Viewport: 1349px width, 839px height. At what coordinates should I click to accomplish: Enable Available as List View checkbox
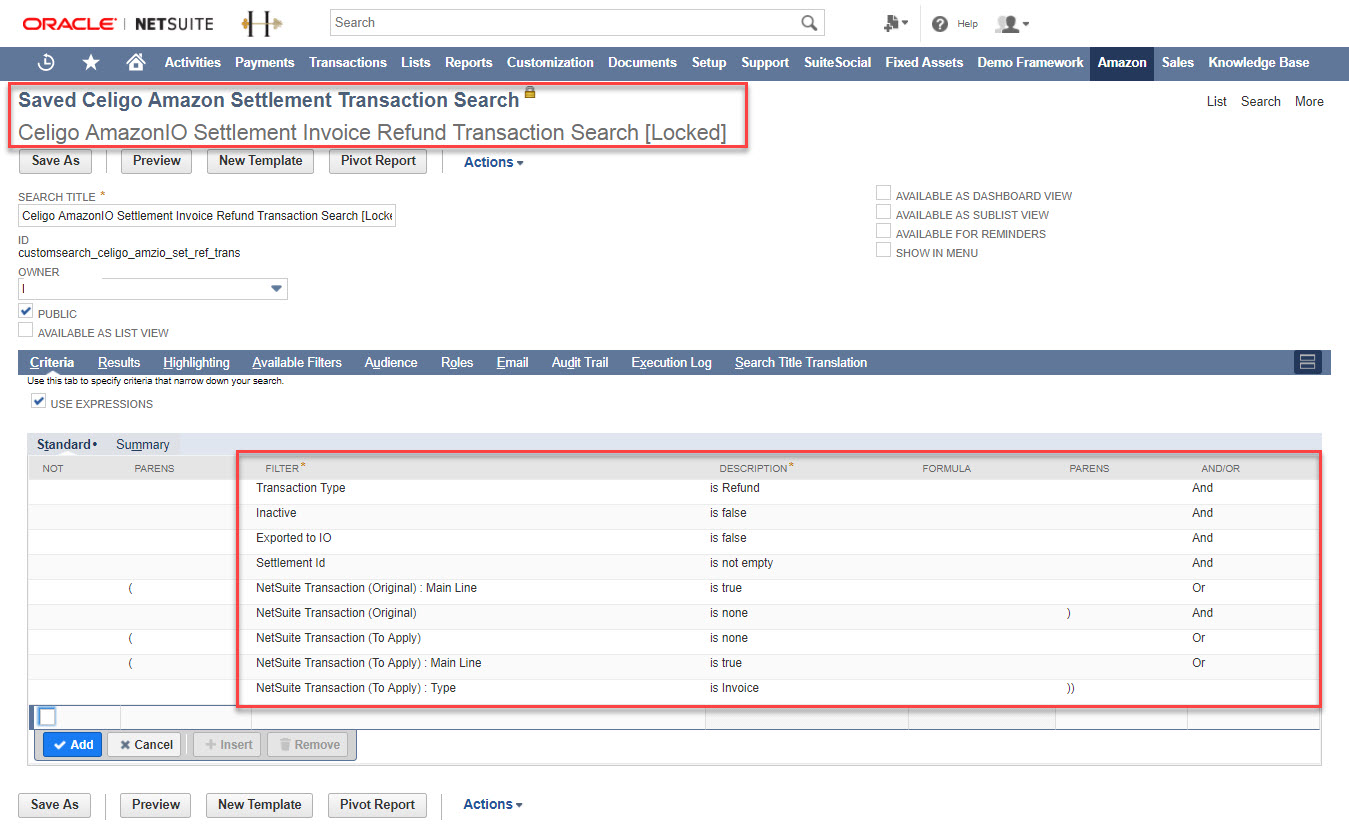click(25, 331)
